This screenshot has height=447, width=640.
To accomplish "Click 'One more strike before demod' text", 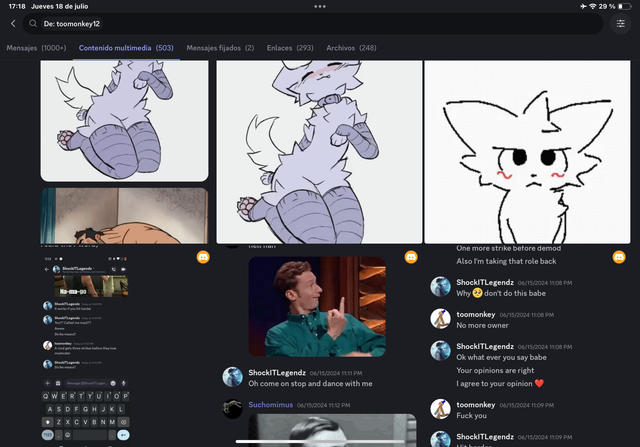I will point(509,248).
